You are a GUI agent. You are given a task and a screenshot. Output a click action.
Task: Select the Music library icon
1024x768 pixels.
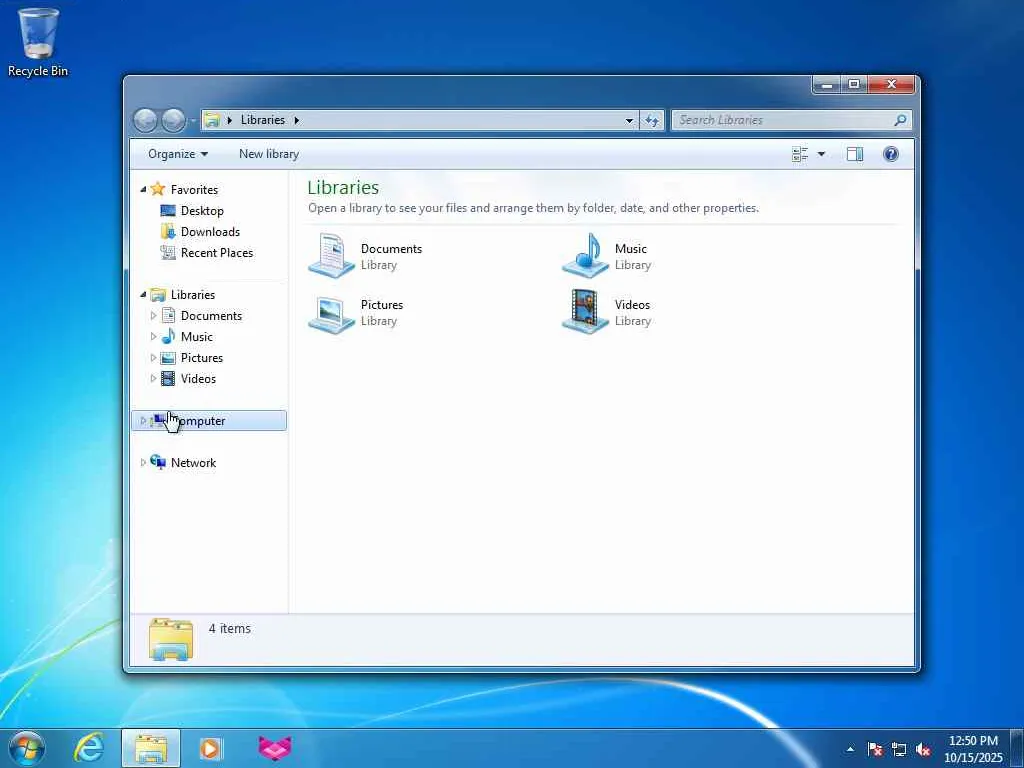[x=585, y=256]
